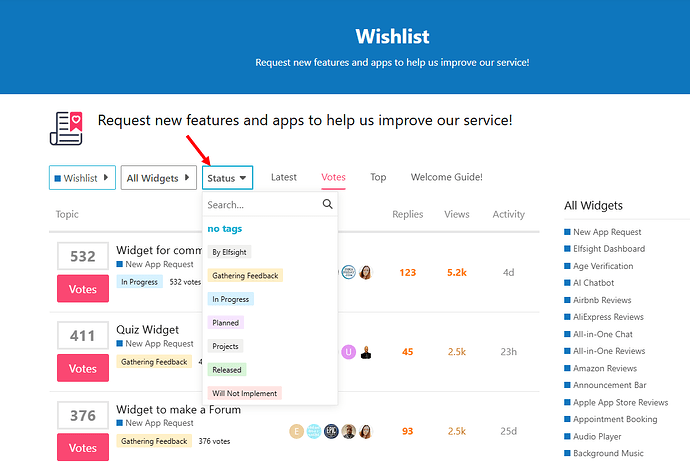The width and height of the screenshot is (690, 462).
Task: Open the Wishlist category dropdown
Action: click(82, 178)
